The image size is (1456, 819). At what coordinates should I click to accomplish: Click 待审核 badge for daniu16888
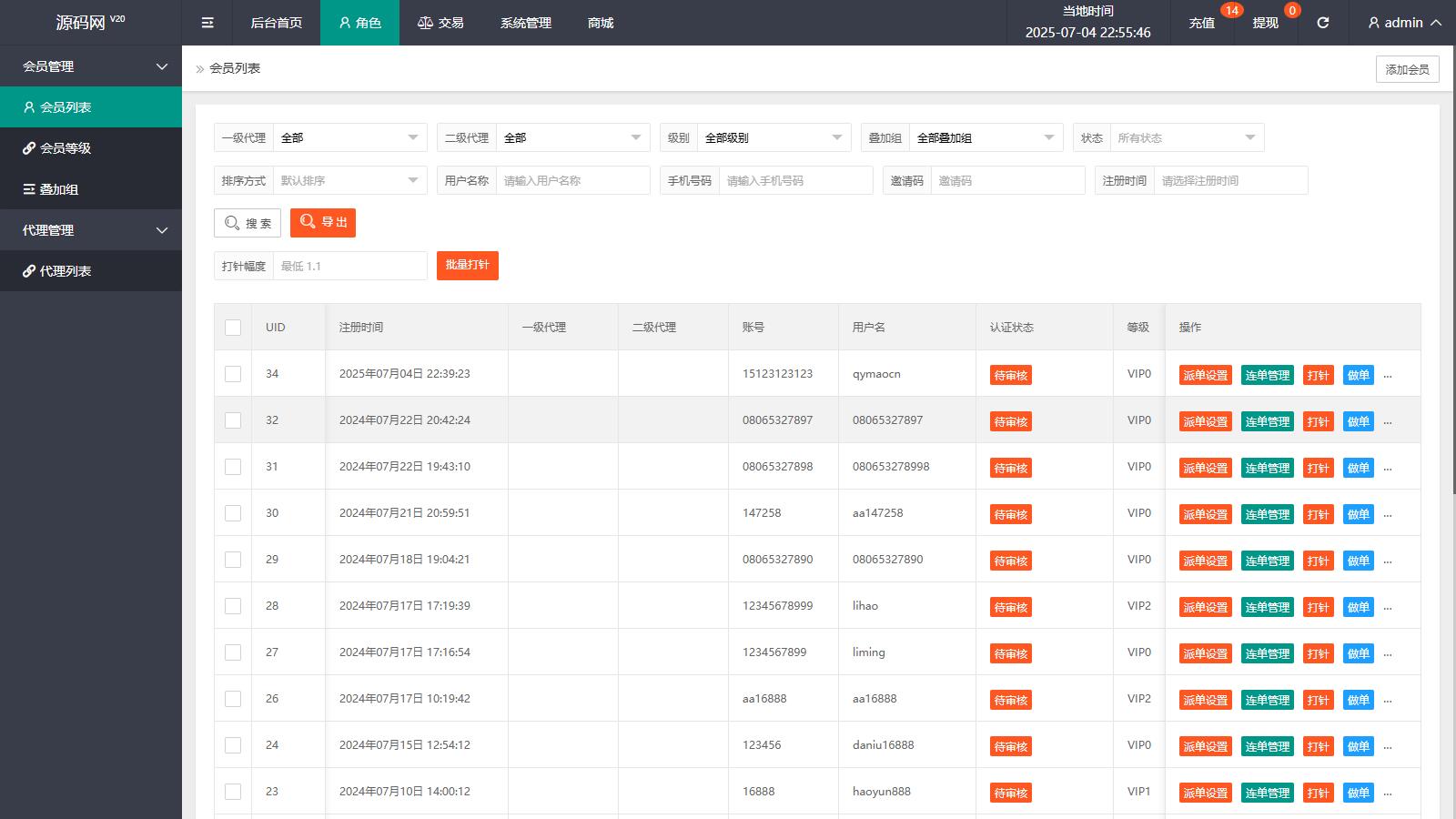1011,746
